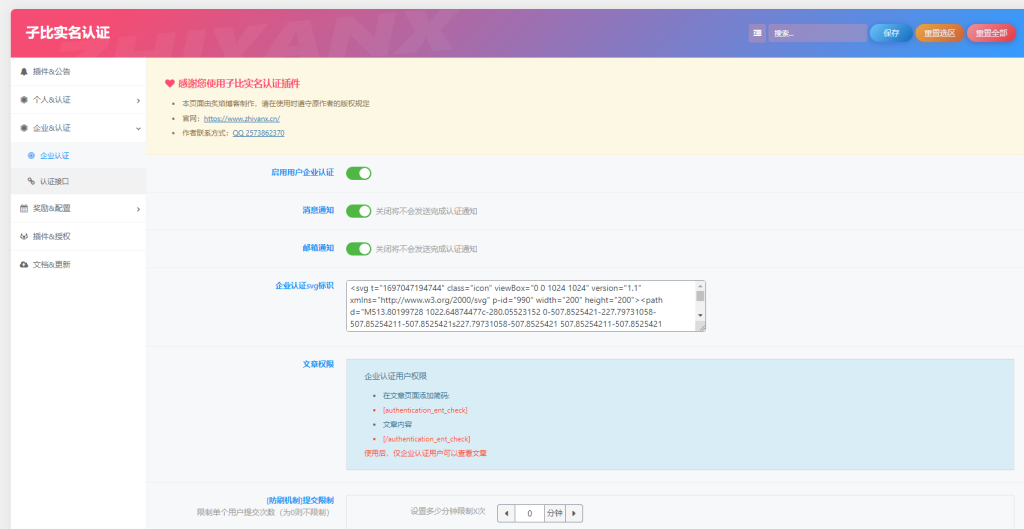The width and height of the screenshot is (1024, 529).
Task: Click the red 重置全部 button
Action: pos(991,33)
